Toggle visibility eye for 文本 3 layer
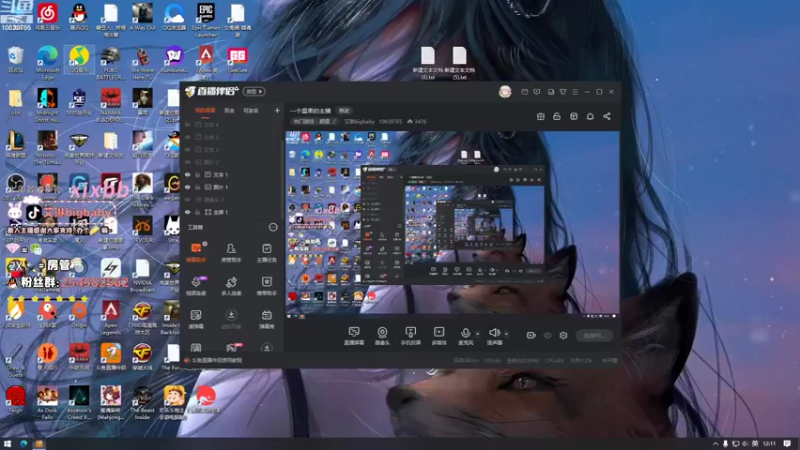Viewport: 800px width, 450px height. 188,137
